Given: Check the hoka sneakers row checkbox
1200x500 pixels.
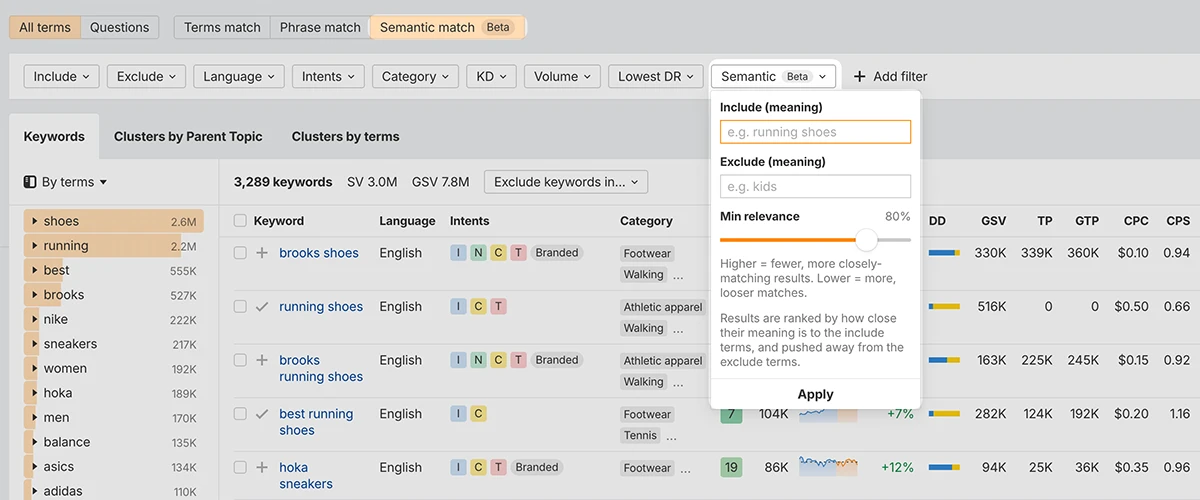Looking at the screenshot, I should tap(240, 467).
